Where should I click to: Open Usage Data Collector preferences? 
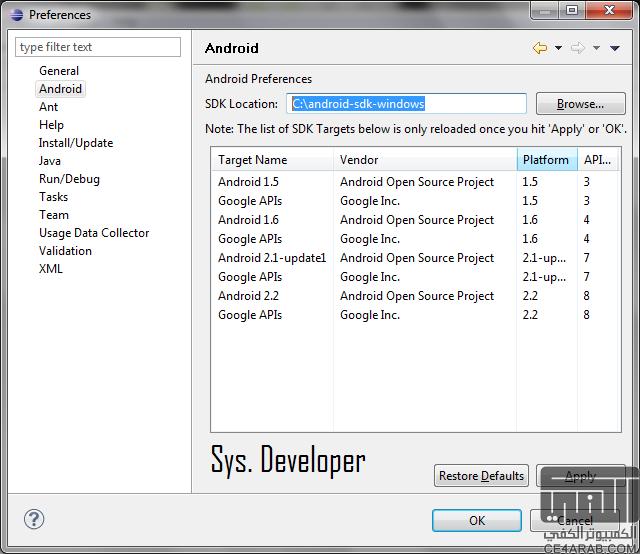[94, 233]
